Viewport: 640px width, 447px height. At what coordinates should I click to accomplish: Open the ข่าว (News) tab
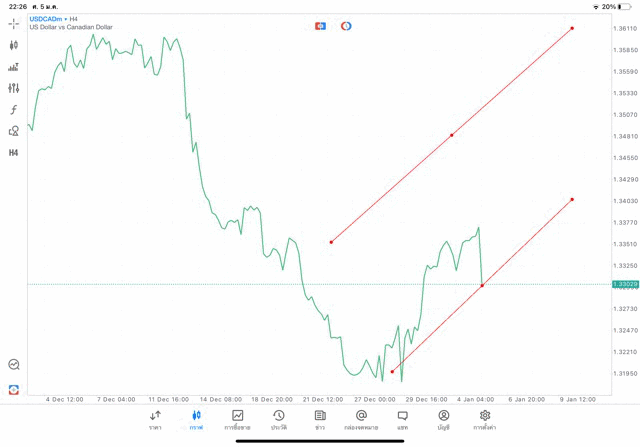[320, 420]
